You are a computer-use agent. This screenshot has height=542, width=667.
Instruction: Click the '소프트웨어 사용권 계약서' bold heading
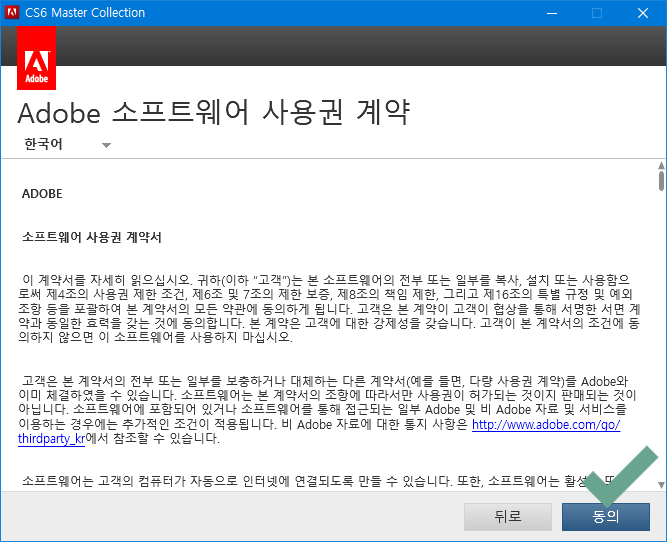(x=92, y=237)
